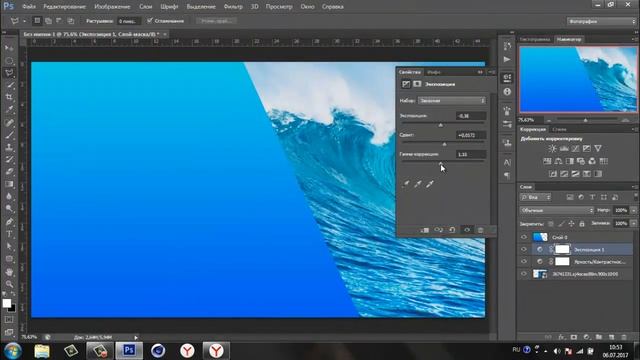Viewport: 640px width, 360px height.
Task: Select the Gradient tool
Action: (x=9, y=184)
